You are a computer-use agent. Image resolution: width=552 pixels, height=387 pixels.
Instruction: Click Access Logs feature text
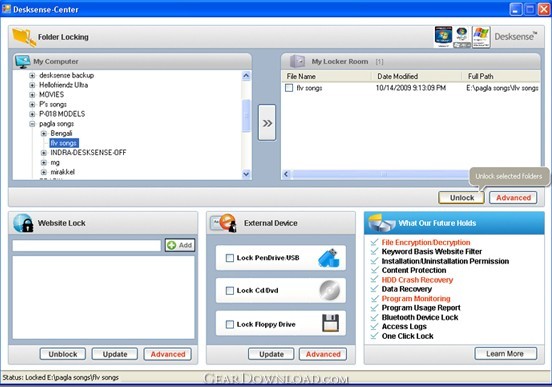point(404,327)
